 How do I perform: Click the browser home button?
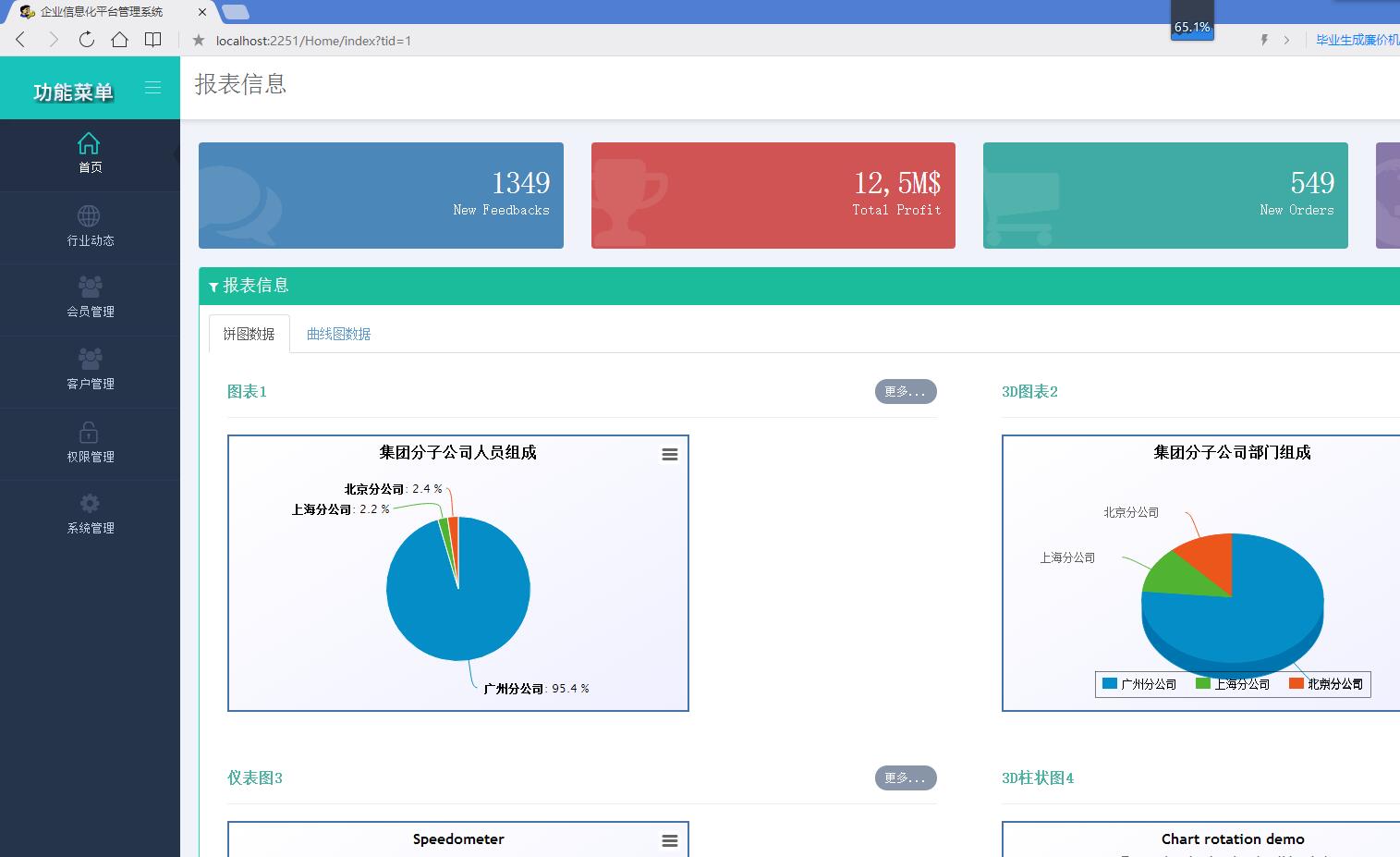(x=119, y=40)
